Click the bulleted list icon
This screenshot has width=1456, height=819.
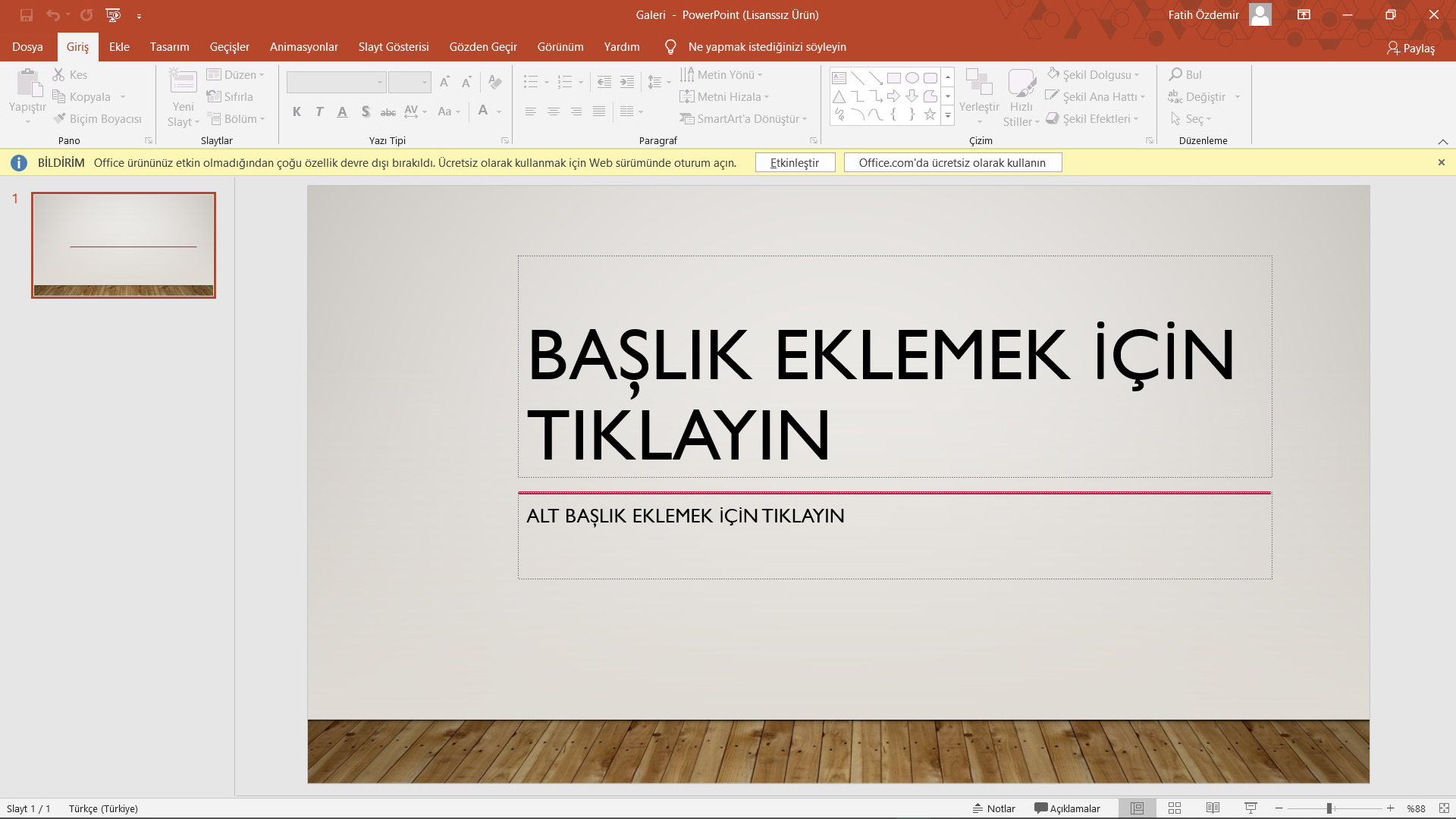point(531,82)
